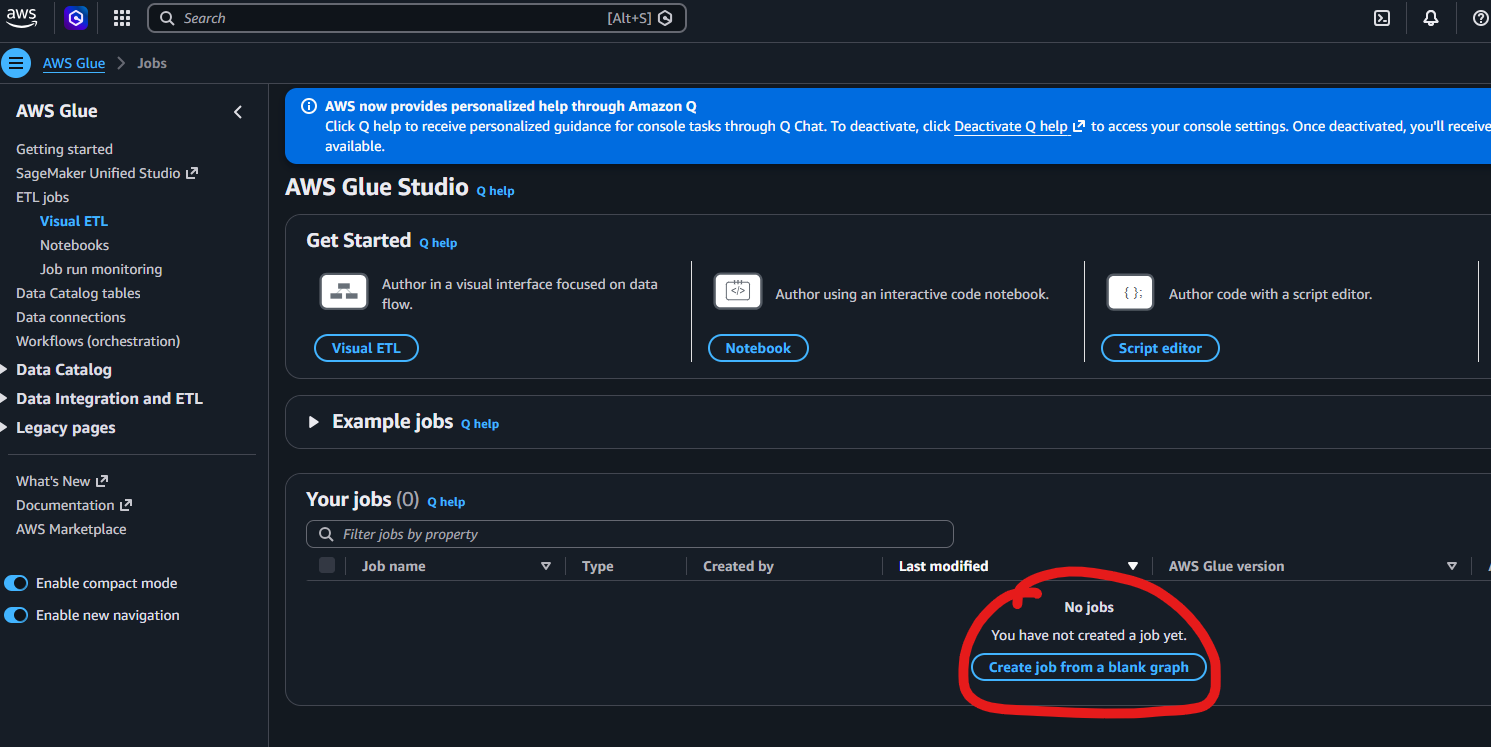Sort by the Job name column arrow
Image resolution: width=1491 pixels, height=747 pixels.
546,566
